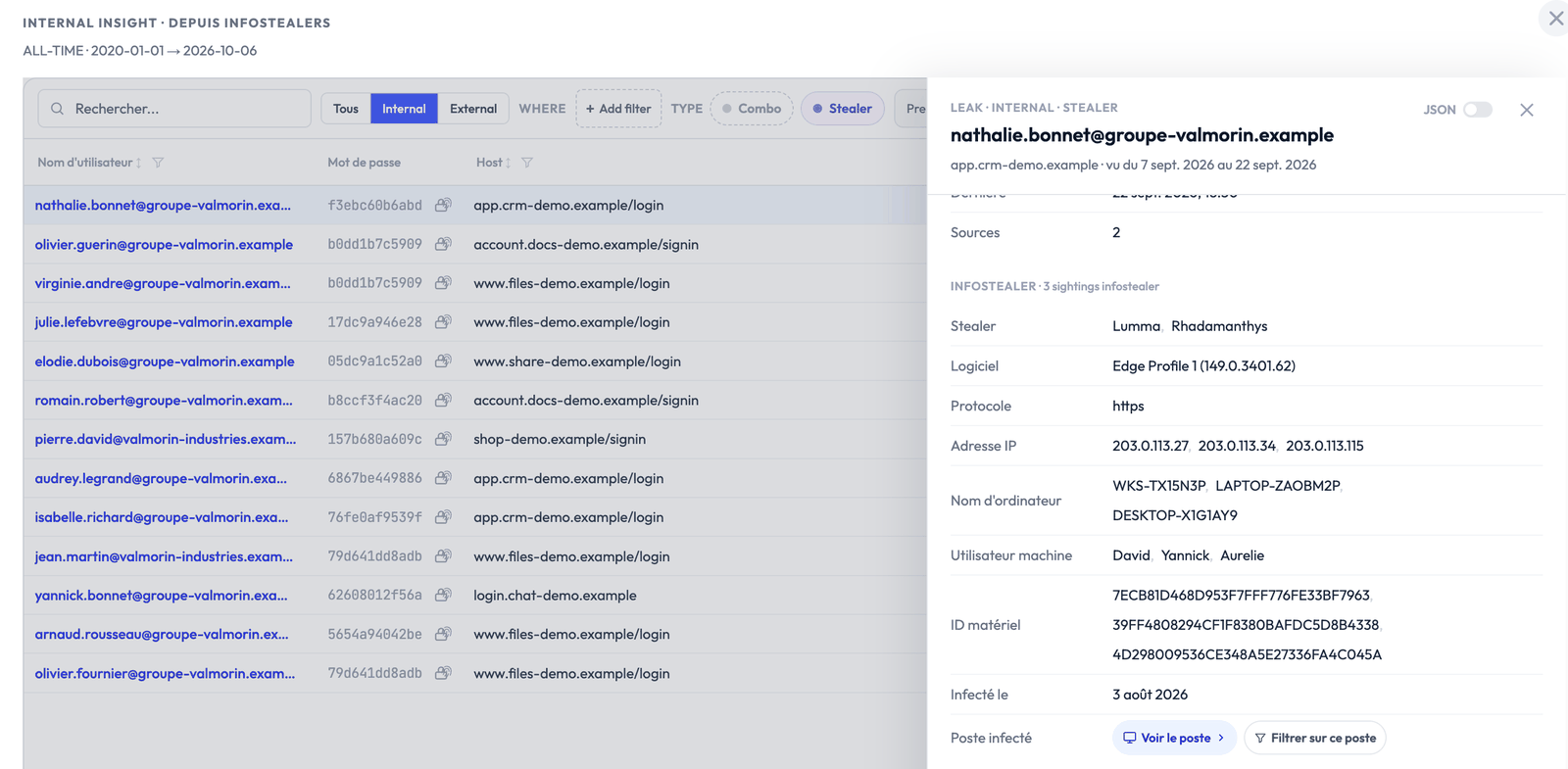Click Filtrer sur ce poste button
Viewport: 1568px width, 769px height.
click(x=1314, y=738)
